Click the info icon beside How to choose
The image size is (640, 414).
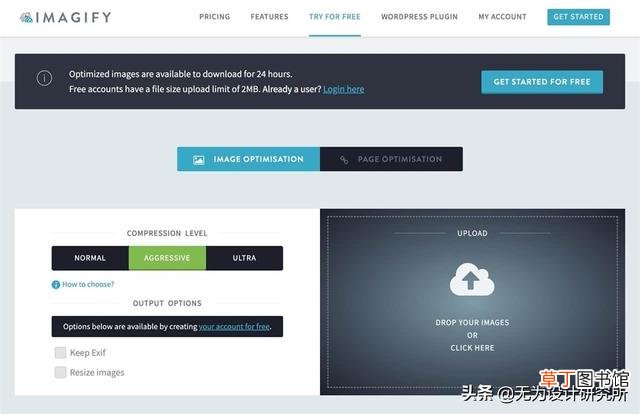pyautogui.click(x=56, y=285)
